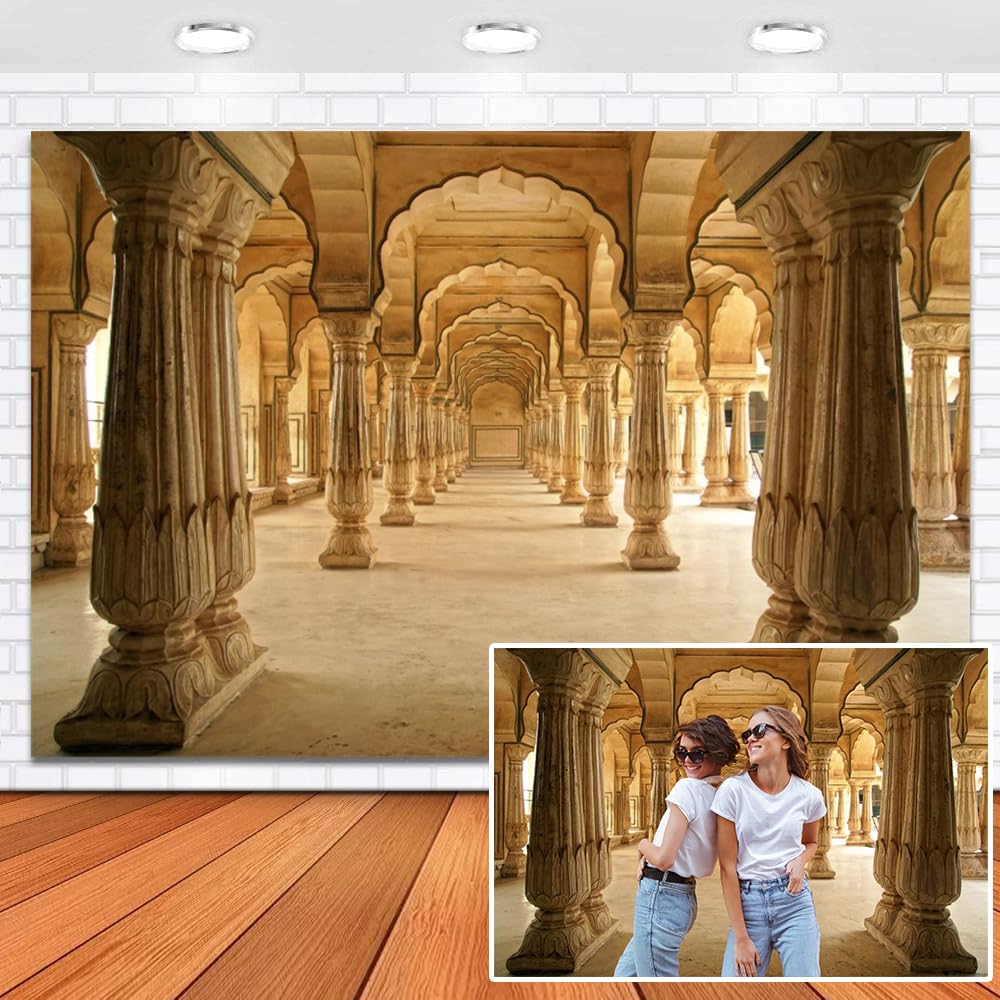Click the base of the left foreground column

click(x=160, y=700)
